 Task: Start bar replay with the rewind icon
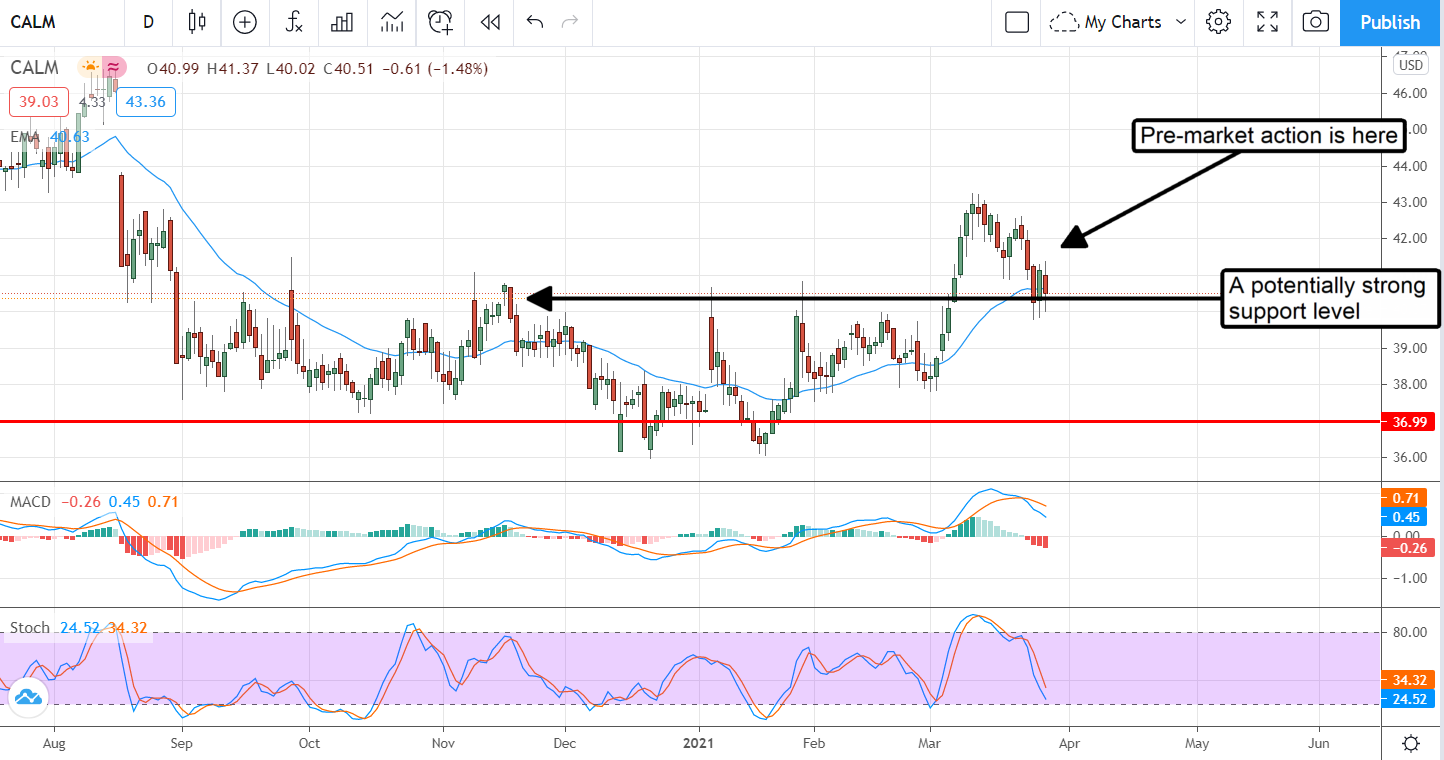click(x=489, y=22)
